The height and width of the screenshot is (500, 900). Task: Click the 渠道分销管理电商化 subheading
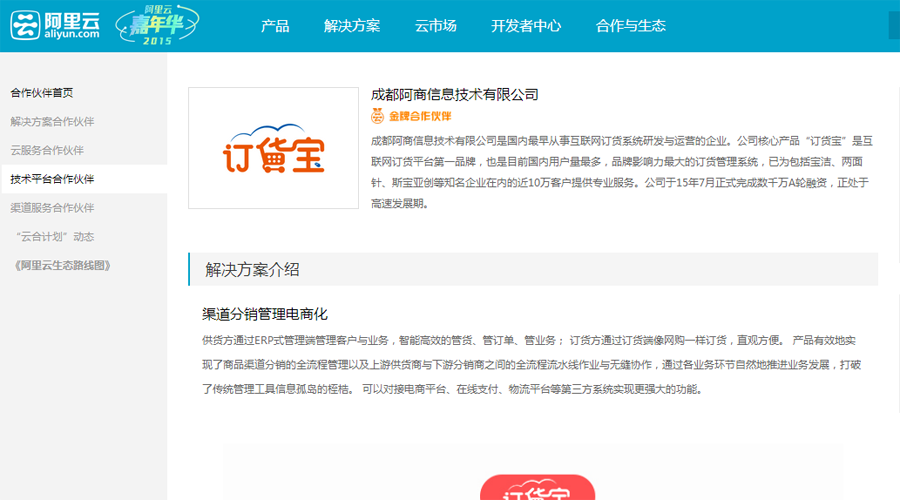coord(265,314)
